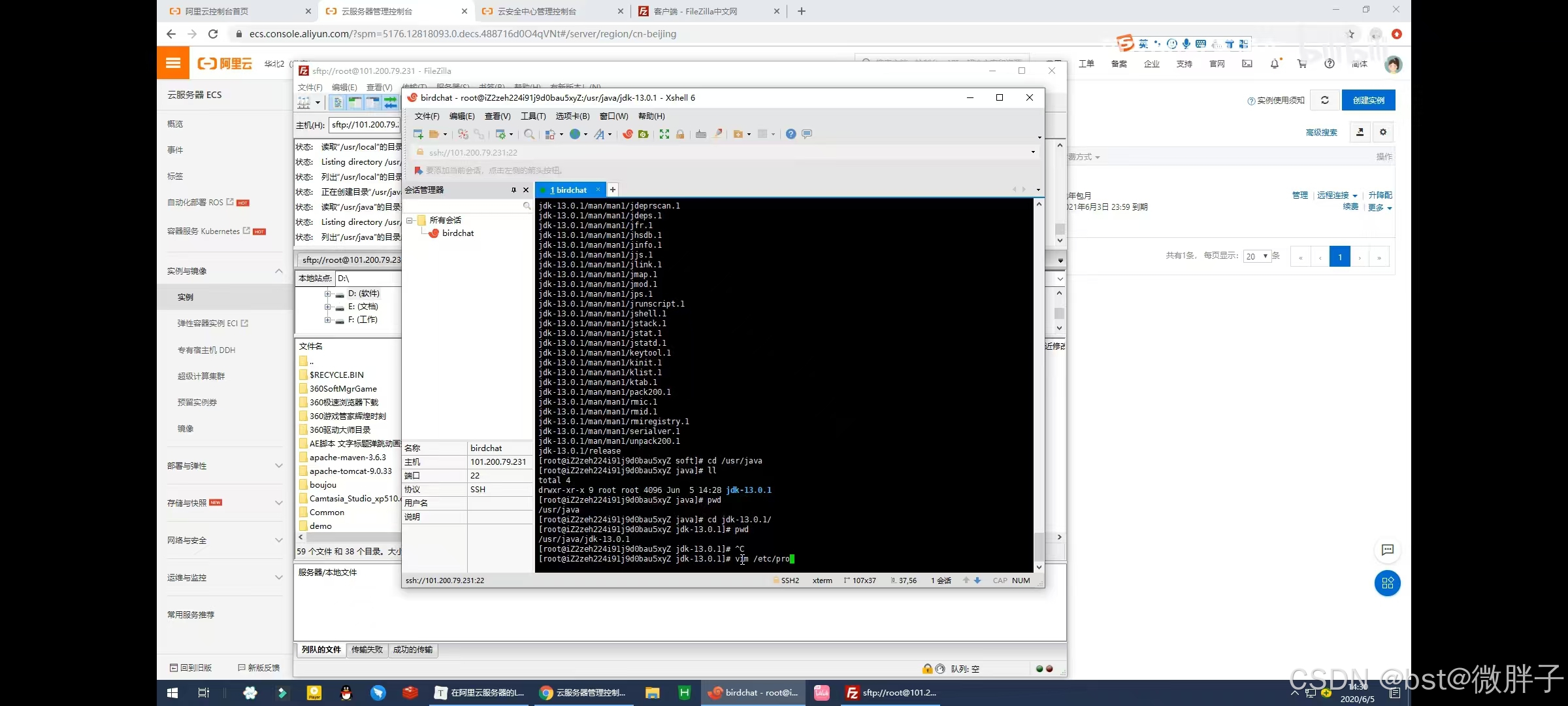
Task: Pin the 会话管理器 panel
Action: coord(514,190)
